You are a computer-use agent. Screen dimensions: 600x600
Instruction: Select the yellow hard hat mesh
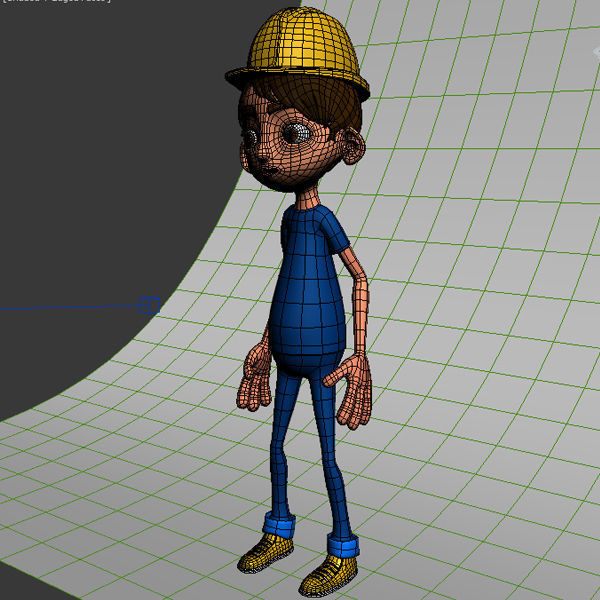(298, 54)
